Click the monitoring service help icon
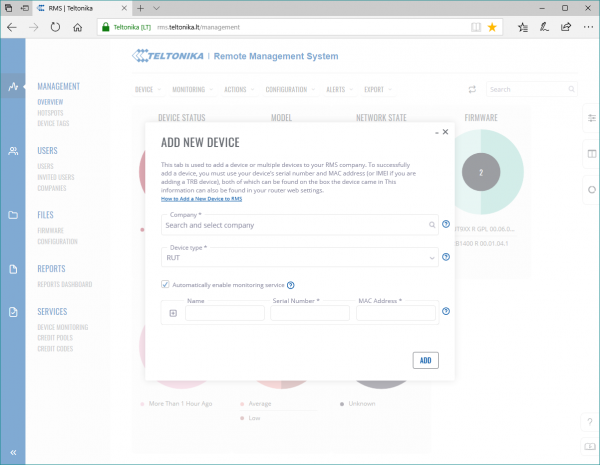This screenshot has height=465, width=600. (x=290, y=285)
